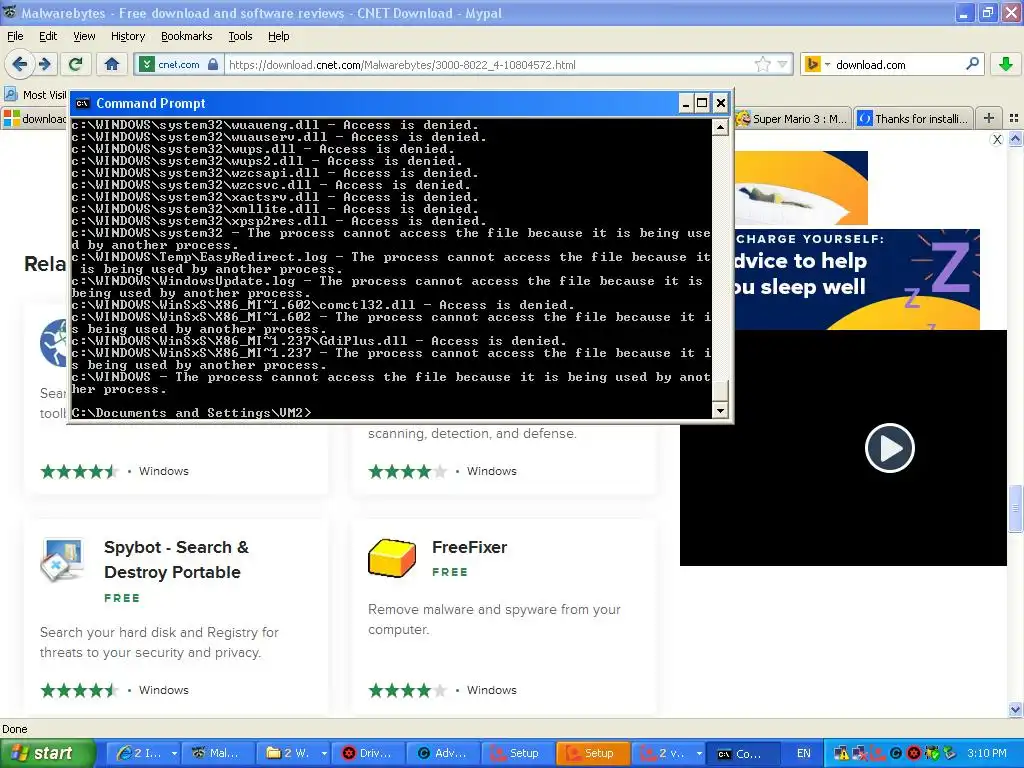Switch to Malwarebytes Mypal taskbar button
Viewport: 1024px width, 768px height.
coord(217,753)
